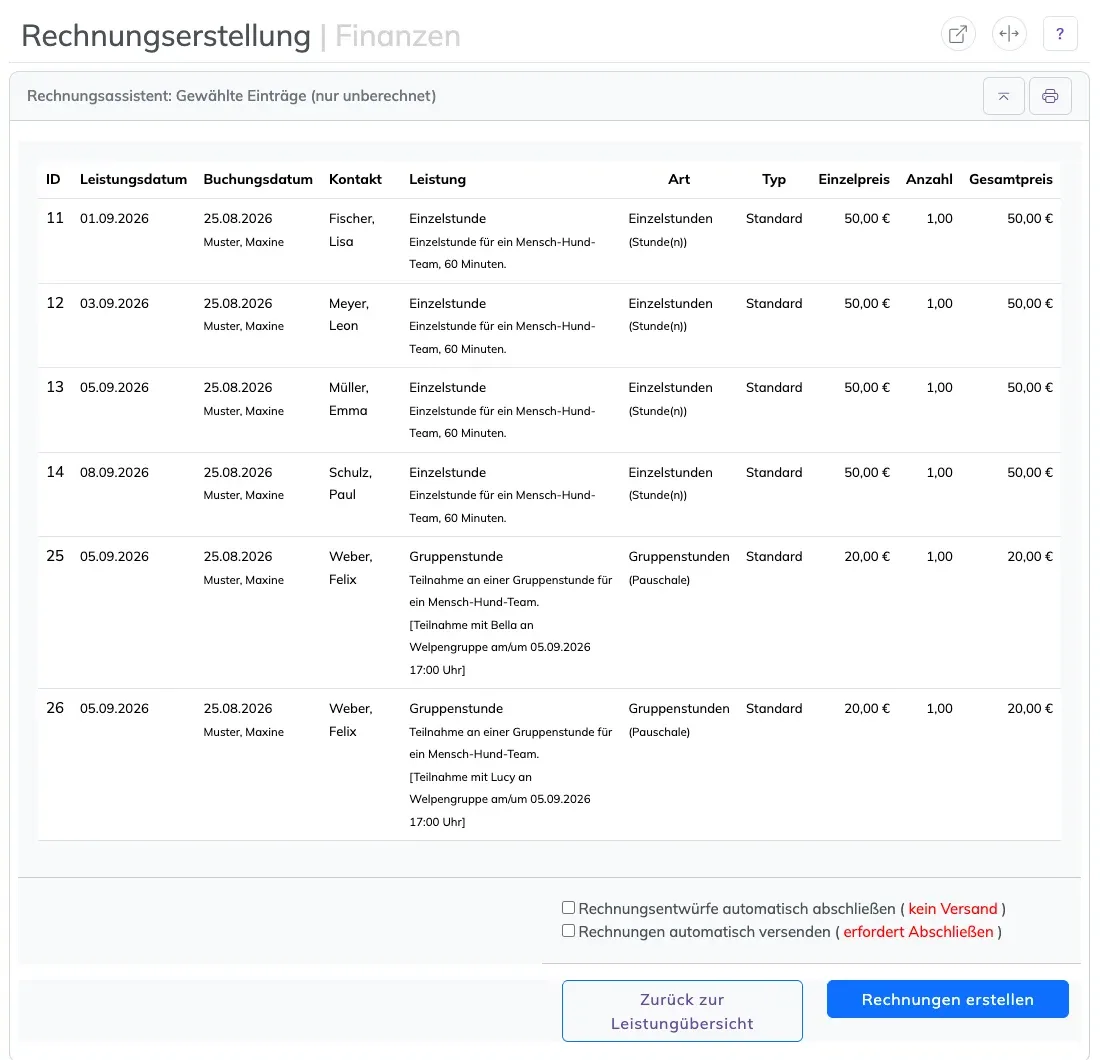Click Einzelstunden art in row 14
Image resolution: width=1100 pixels, height=1060 pixels.
click(670, 472)
